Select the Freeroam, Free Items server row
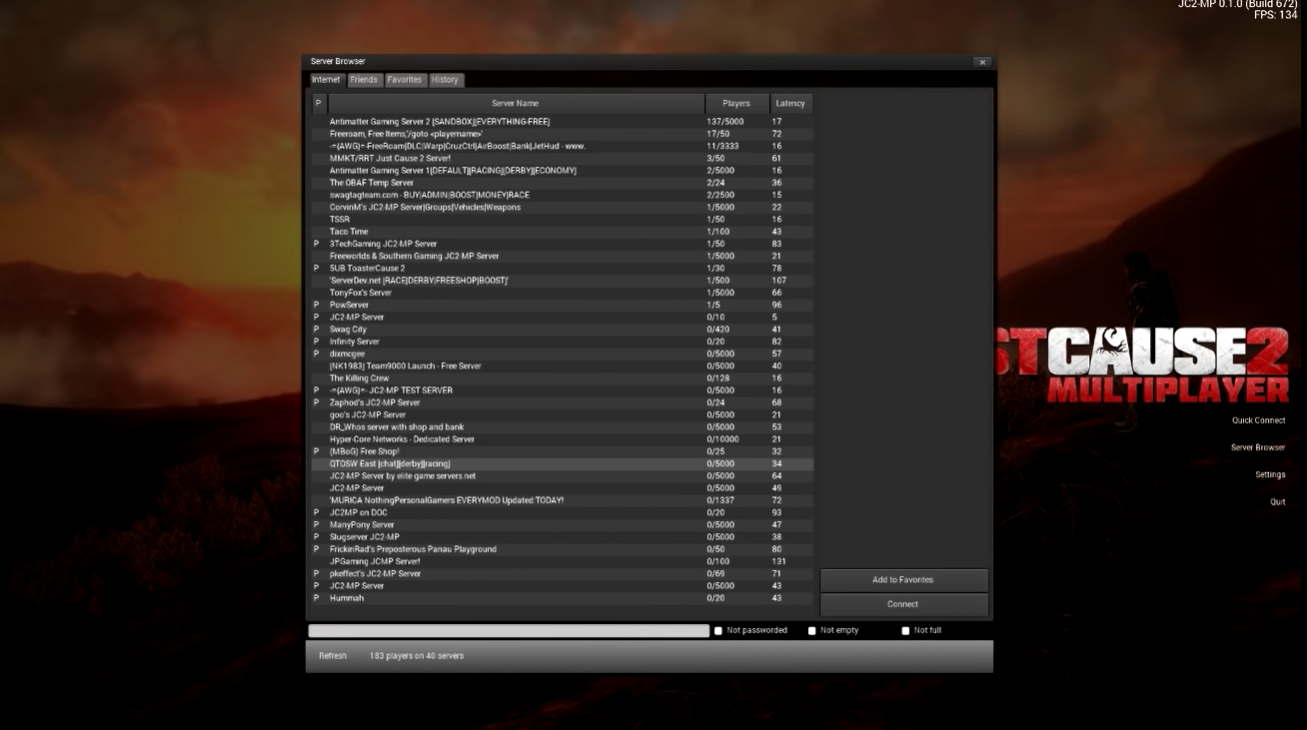Screen dimensions: 1307x730 point(562,134)
